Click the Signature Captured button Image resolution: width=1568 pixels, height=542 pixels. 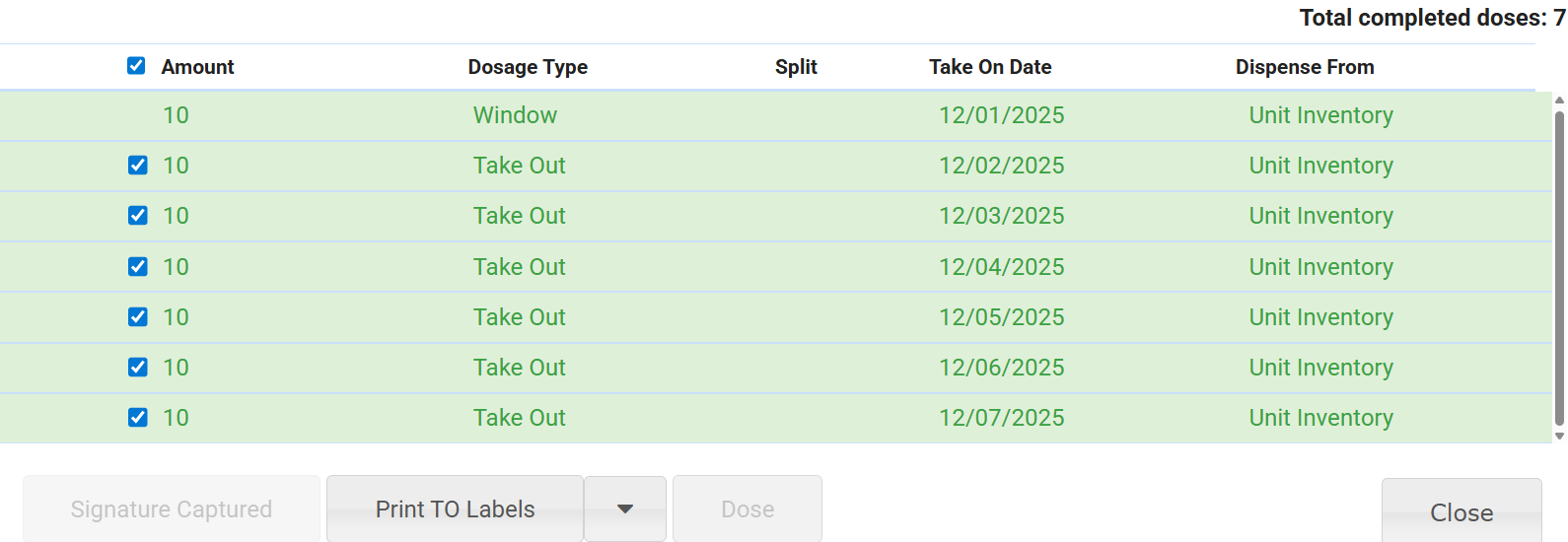(172, 508)
